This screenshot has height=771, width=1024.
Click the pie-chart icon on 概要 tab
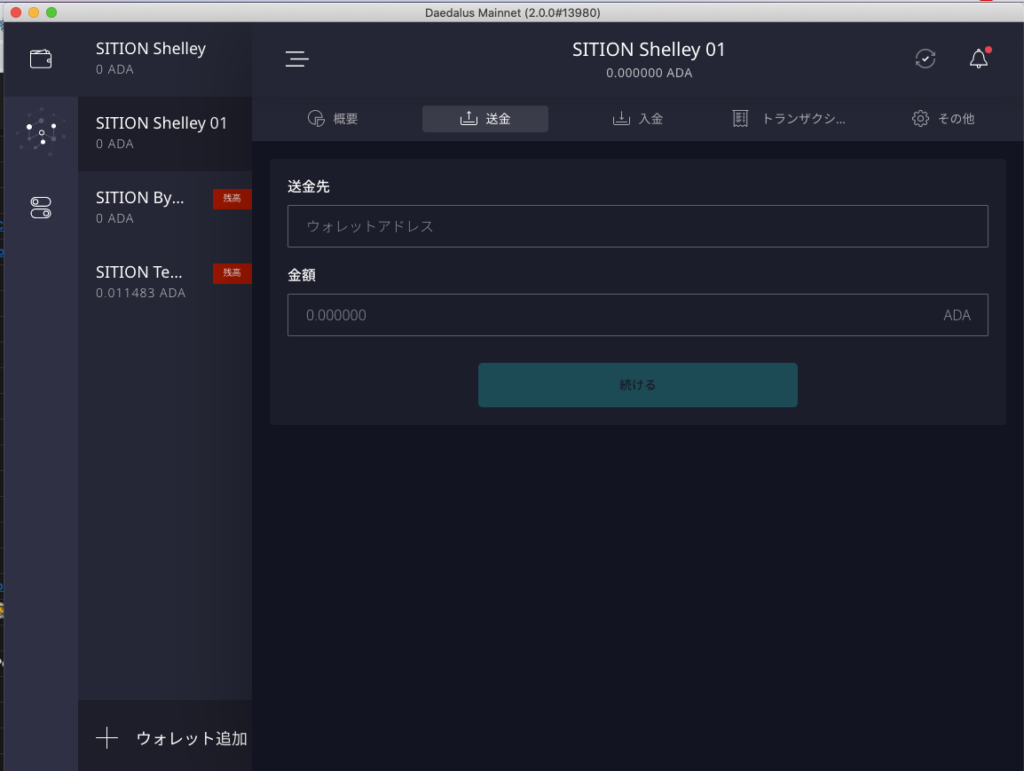(315, 118)
